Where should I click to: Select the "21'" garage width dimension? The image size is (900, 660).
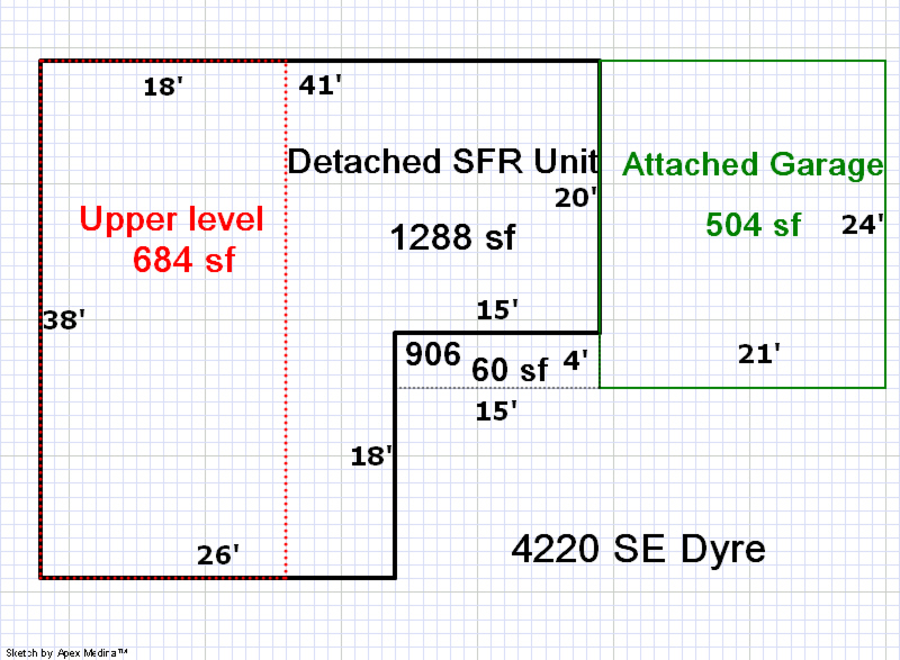tap(759, 353)
